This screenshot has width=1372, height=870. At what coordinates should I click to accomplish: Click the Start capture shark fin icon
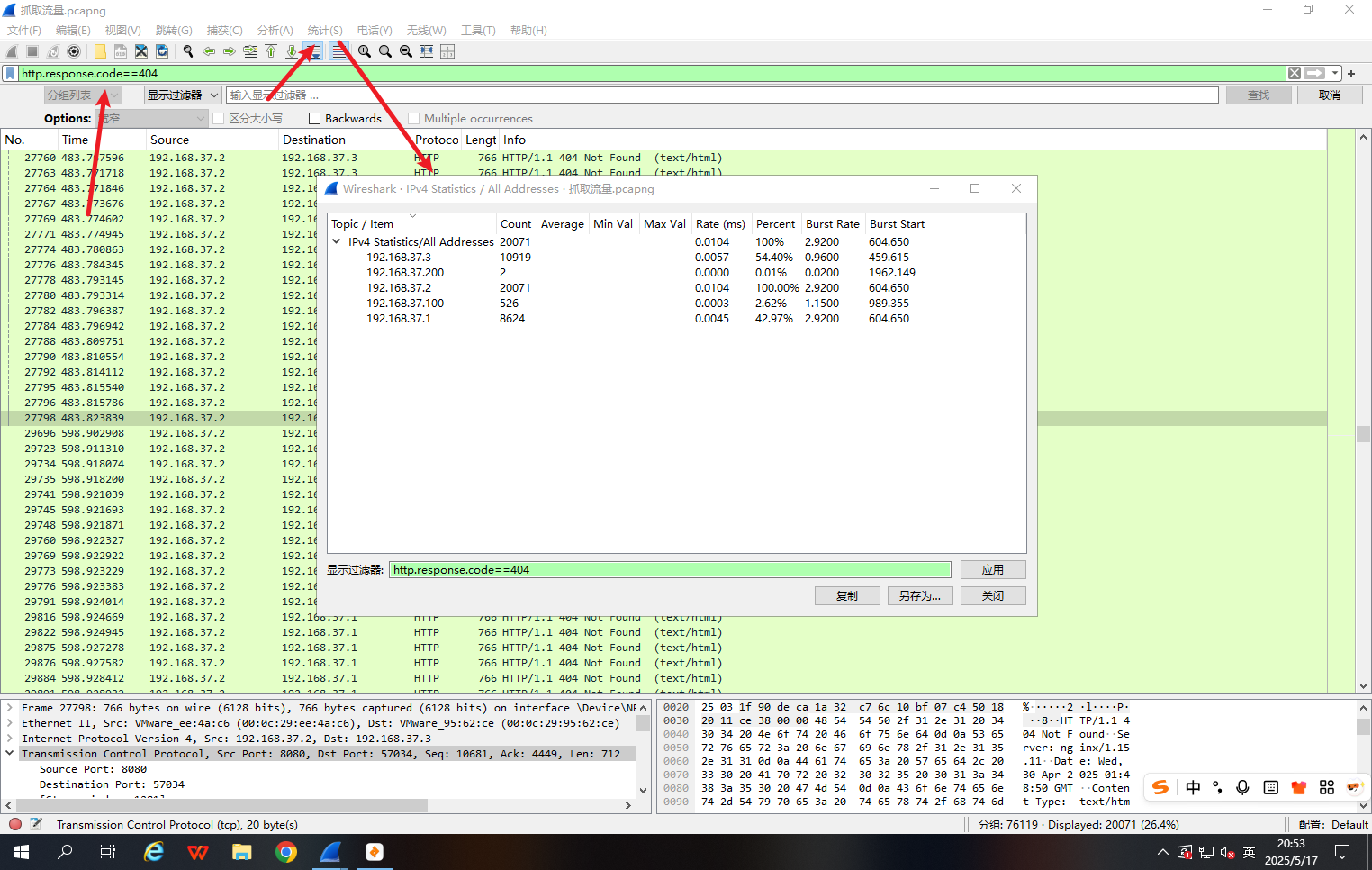[12, 51]
